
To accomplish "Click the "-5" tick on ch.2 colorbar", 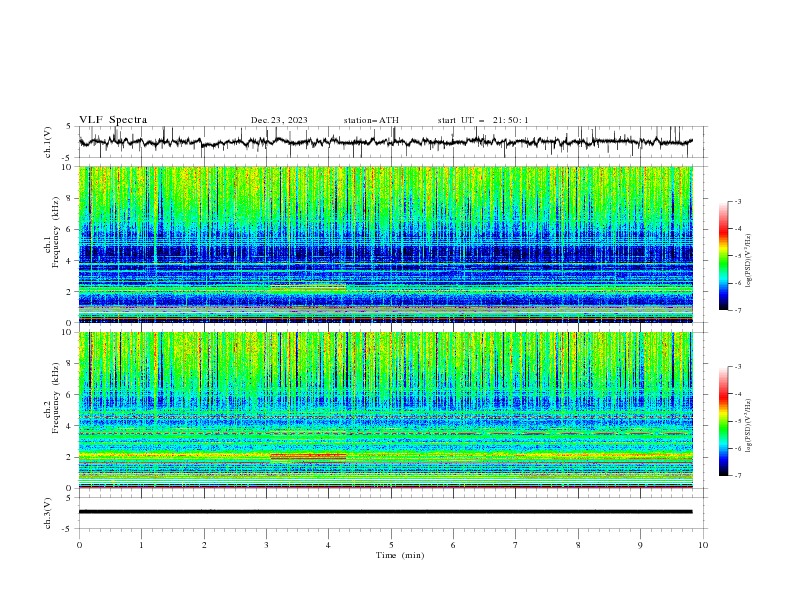I will coord(737,421).
